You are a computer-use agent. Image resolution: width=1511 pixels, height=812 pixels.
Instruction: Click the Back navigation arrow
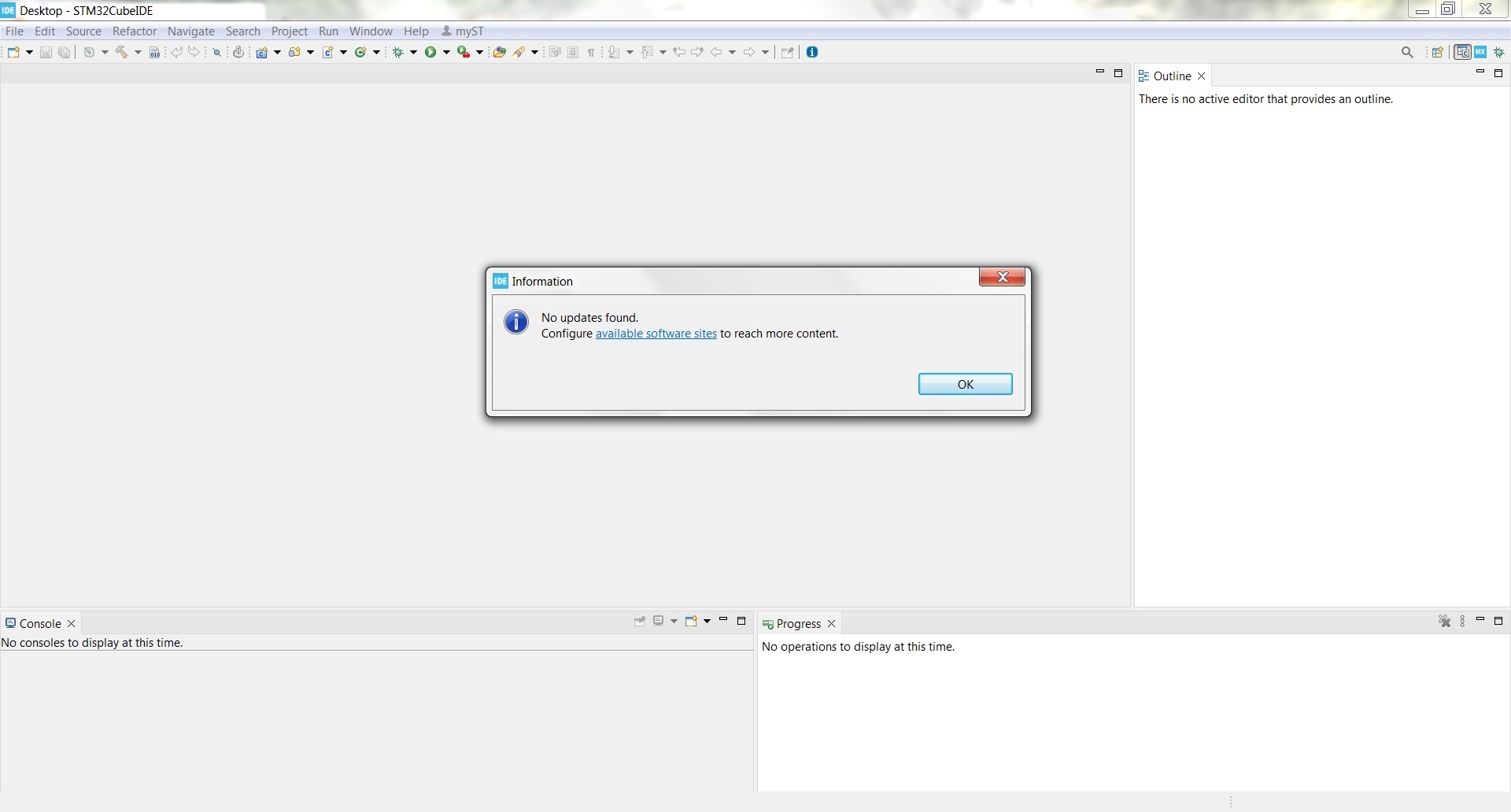click(716, 52)
